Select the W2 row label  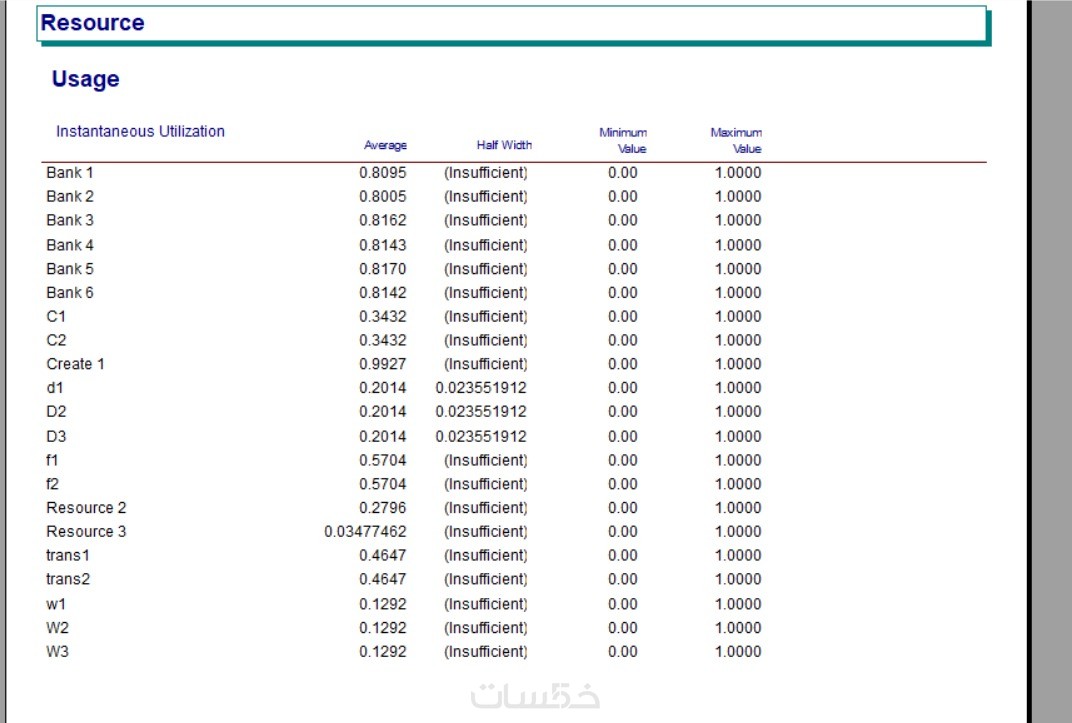click(x=57, y=627)
